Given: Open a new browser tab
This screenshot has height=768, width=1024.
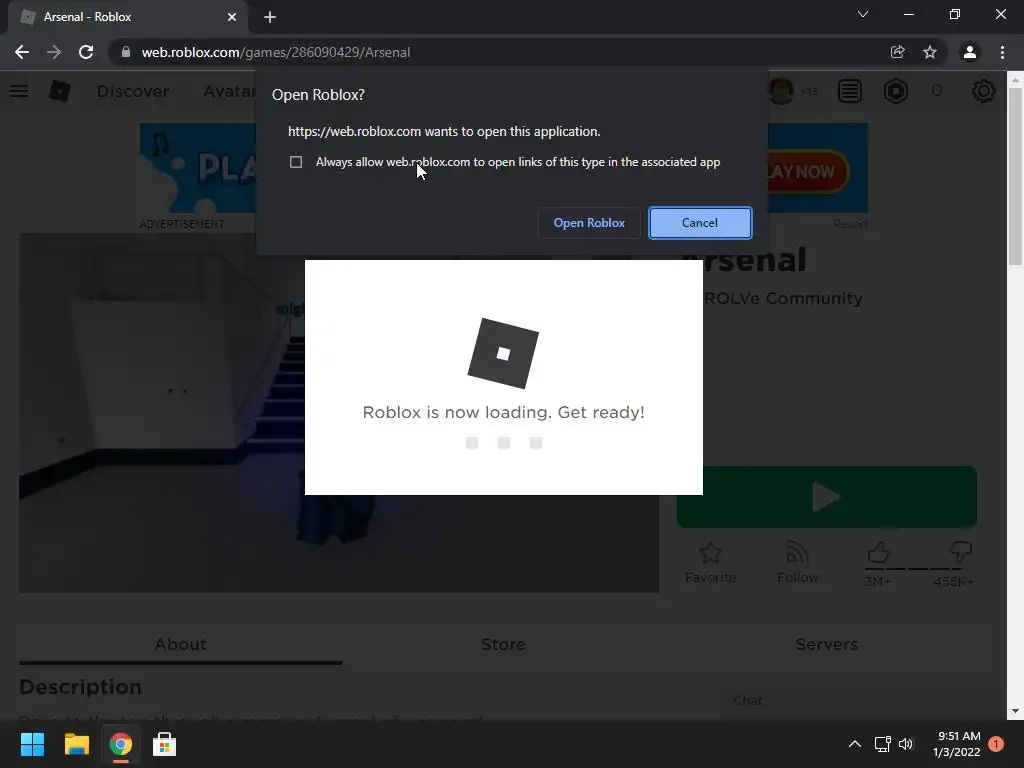Looking at the screenshot, I should point(270,17).
